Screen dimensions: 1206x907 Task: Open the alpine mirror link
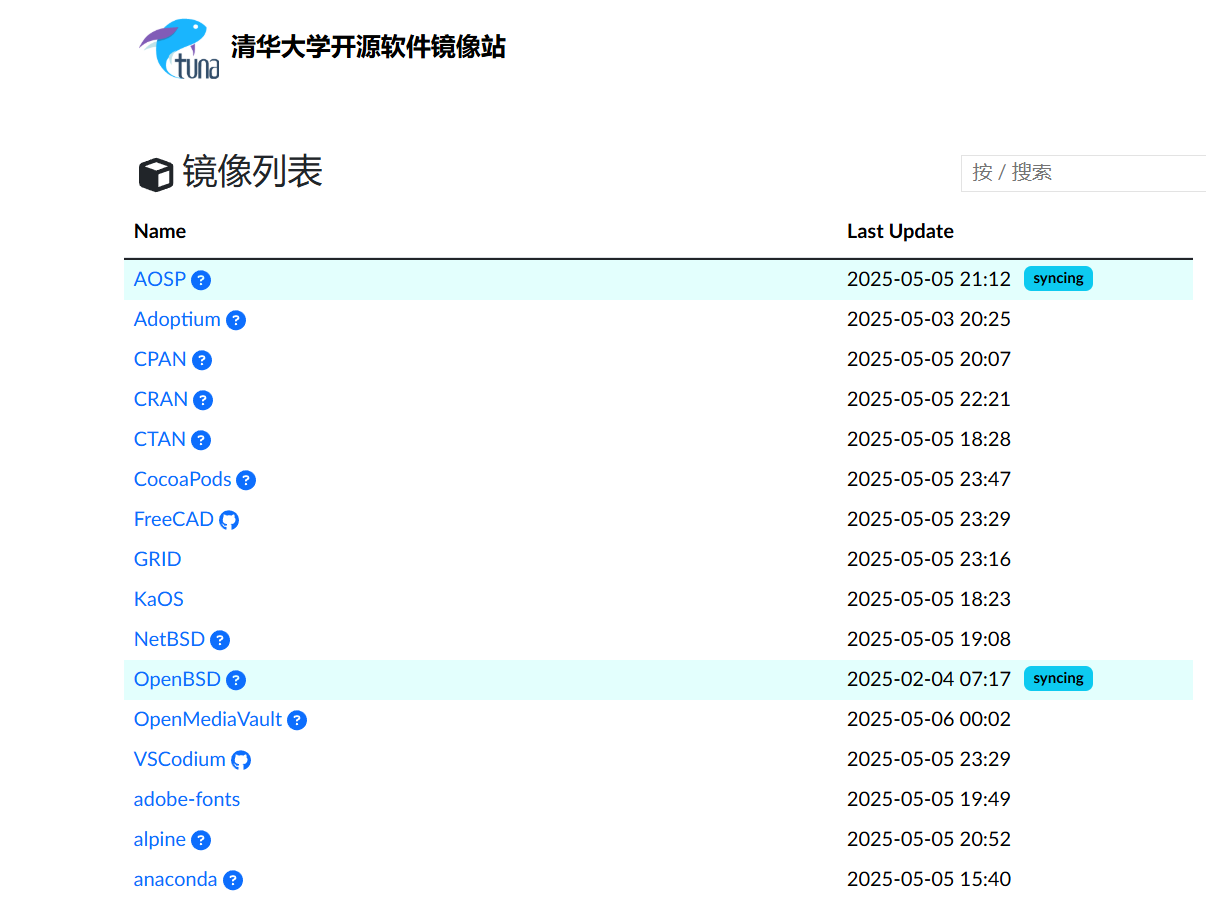click(160, 839)
